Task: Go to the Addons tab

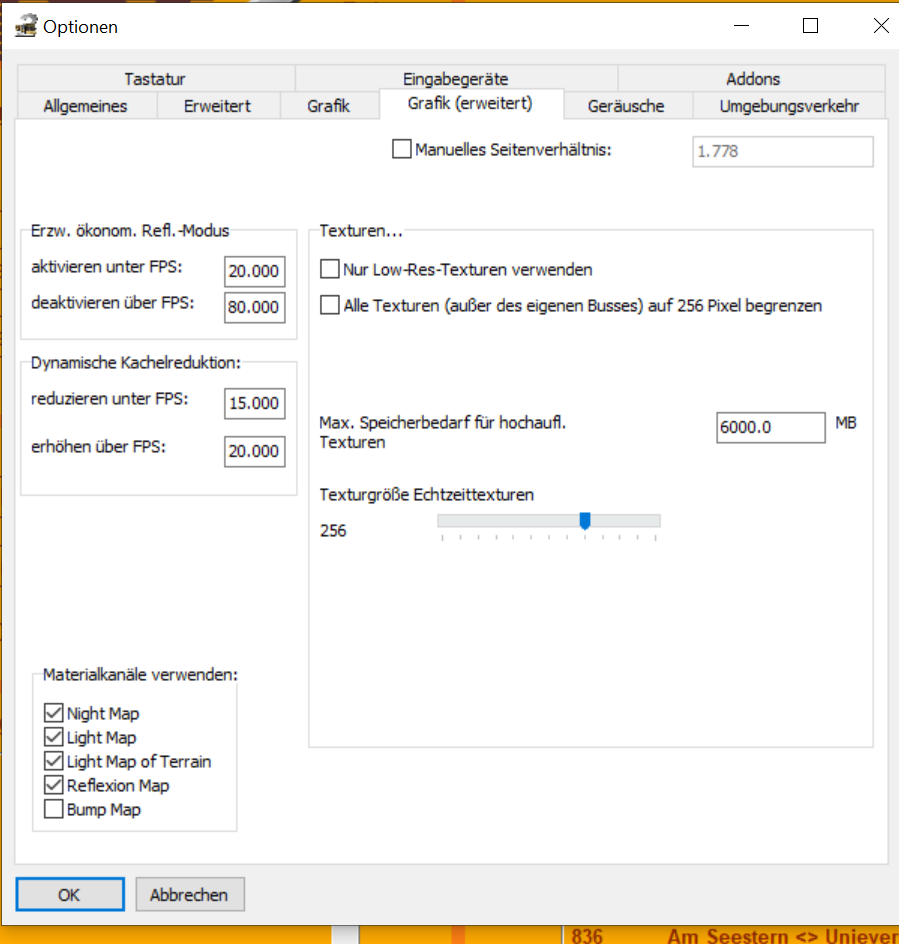Action: tap(752, 79)
